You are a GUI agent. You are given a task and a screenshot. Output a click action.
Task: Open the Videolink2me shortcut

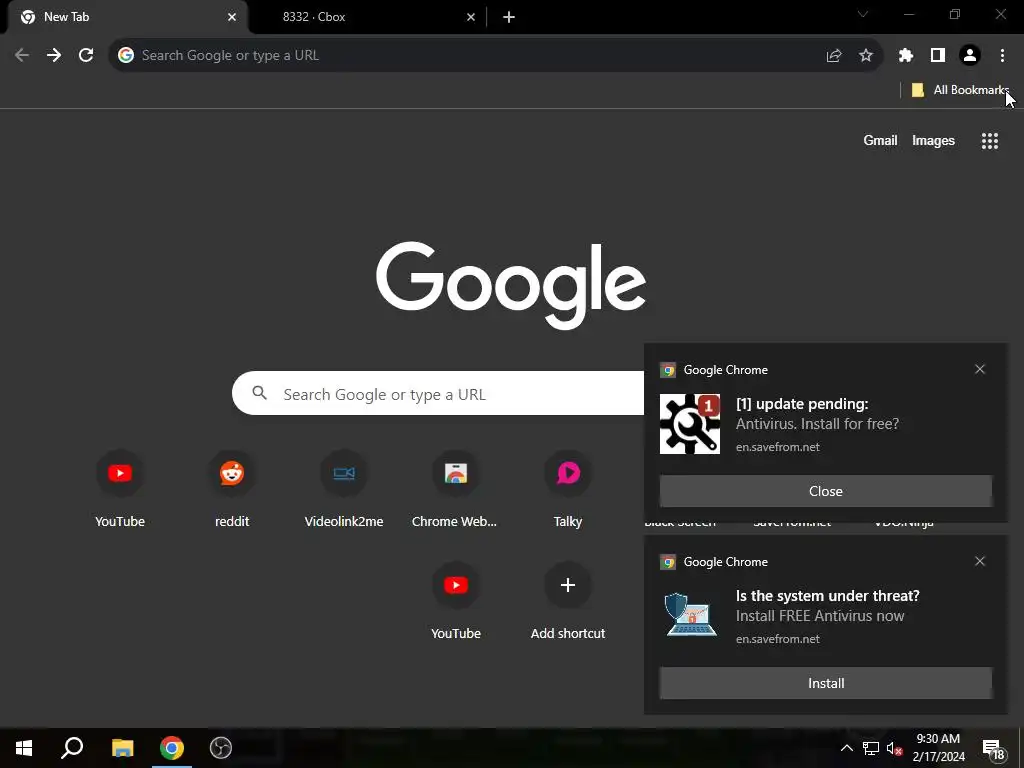pos(344,488)
